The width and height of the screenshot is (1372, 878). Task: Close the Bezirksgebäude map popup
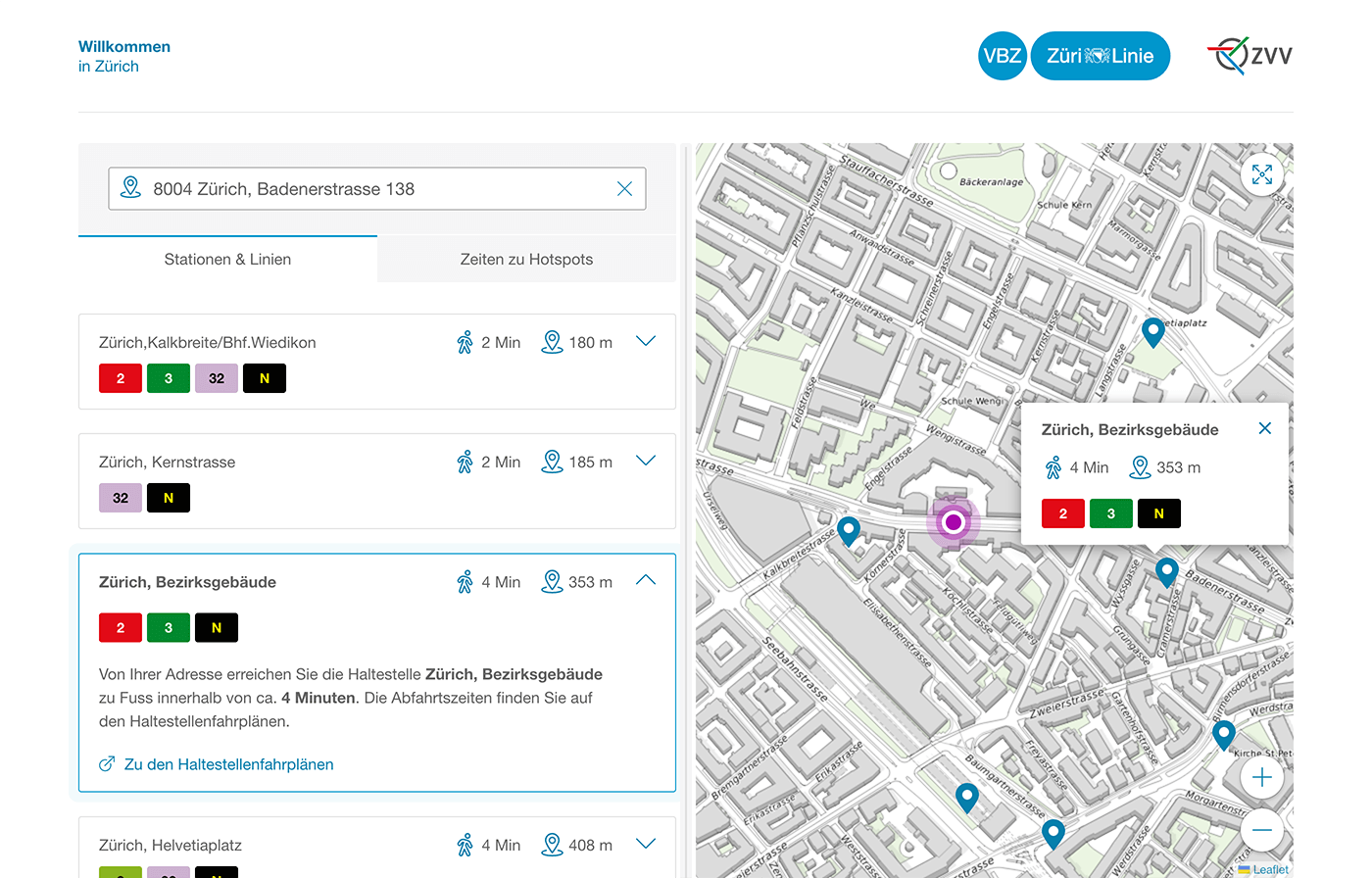1264,428
